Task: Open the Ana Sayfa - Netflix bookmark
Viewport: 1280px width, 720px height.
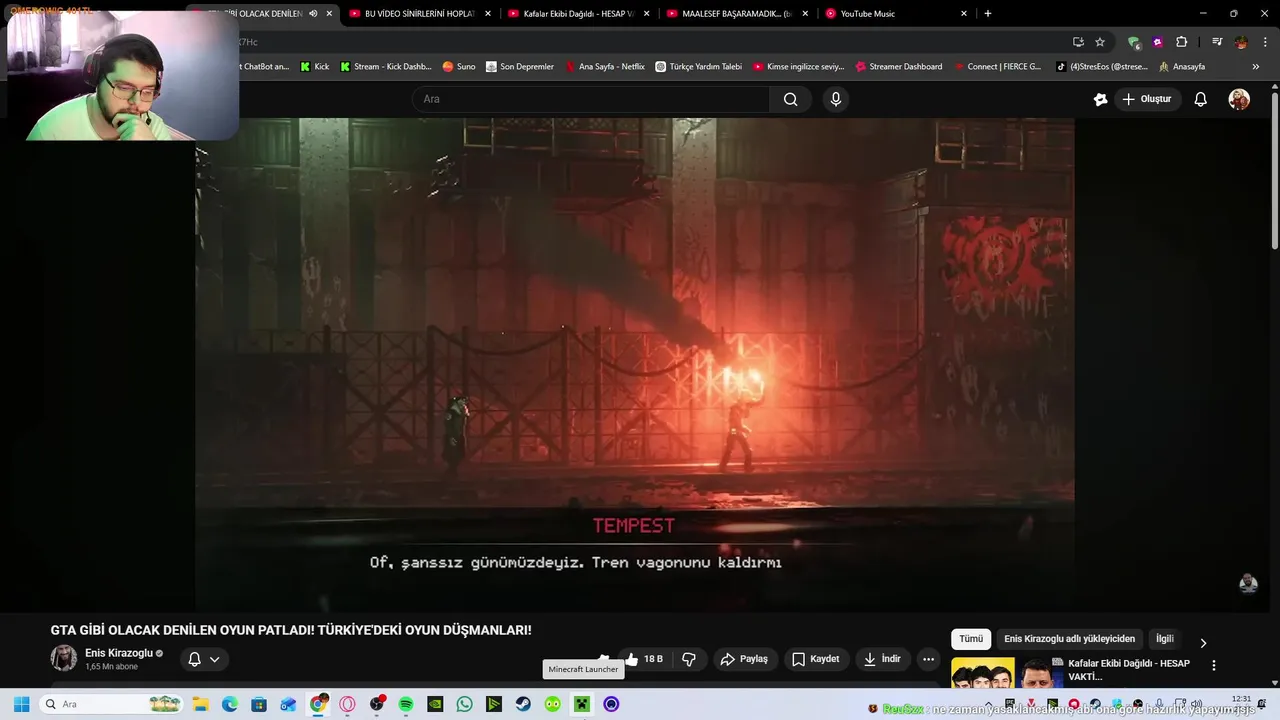Action: tap(605, 67)
